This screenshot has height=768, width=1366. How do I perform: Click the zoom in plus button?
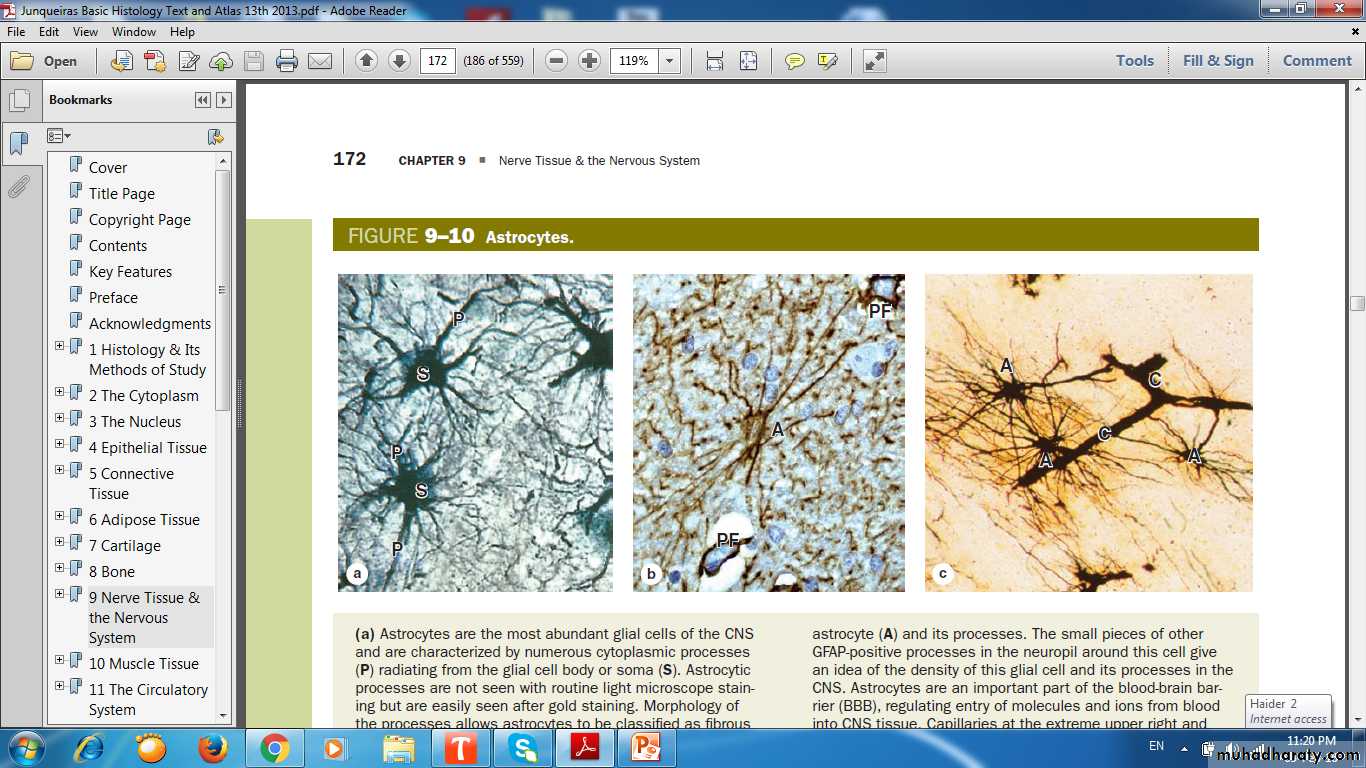coord(590,61)
